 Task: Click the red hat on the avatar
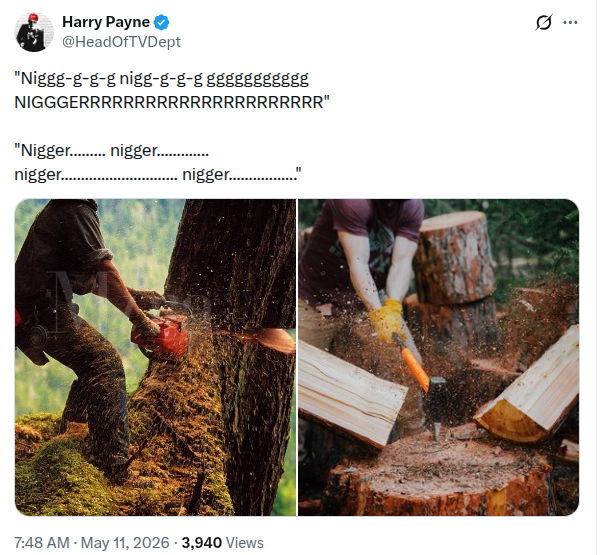(x=33, y=17)
